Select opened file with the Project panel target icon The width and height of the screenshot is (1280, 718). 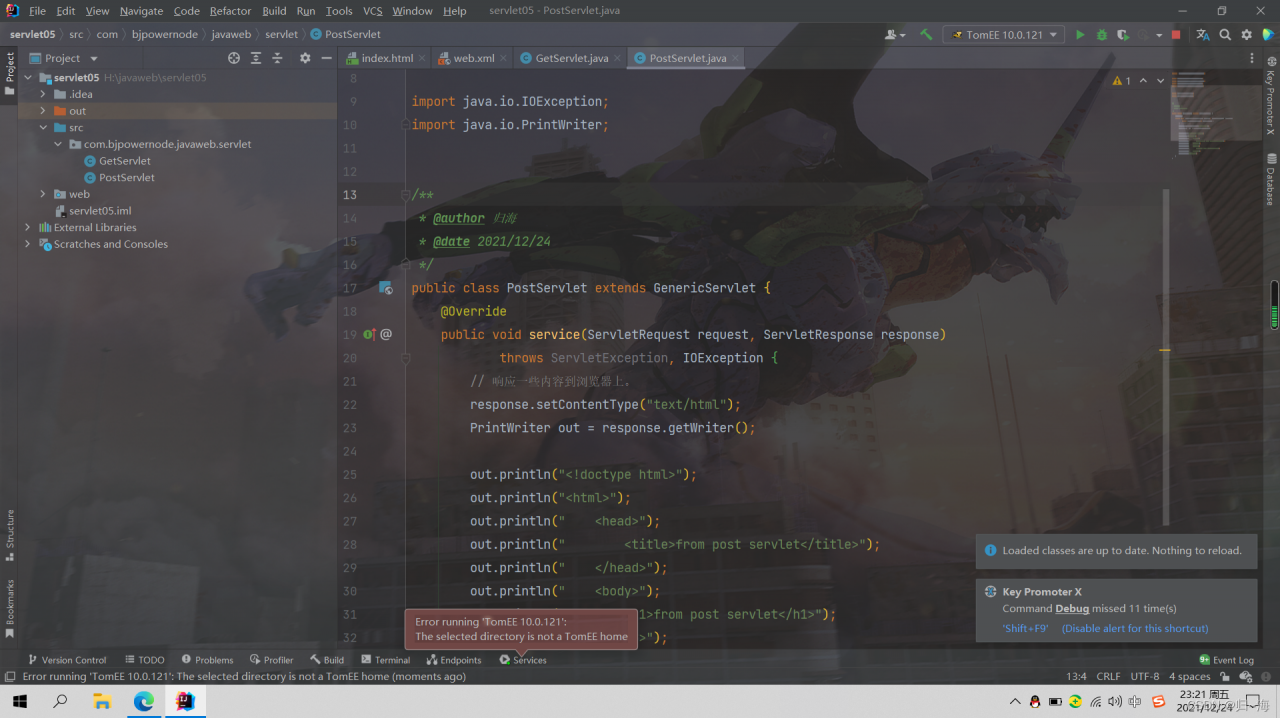tap(234, 58)
